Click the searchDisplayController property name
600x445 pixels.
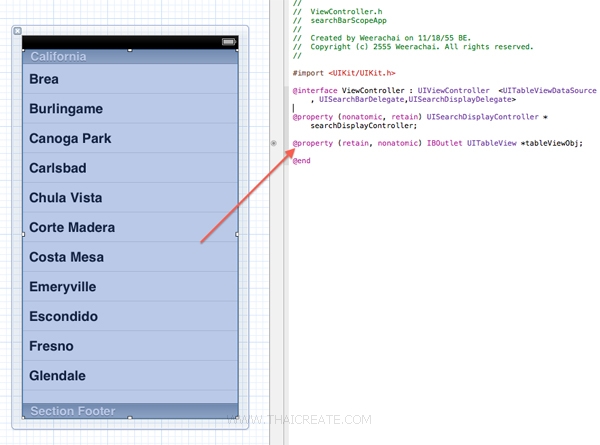364,126
